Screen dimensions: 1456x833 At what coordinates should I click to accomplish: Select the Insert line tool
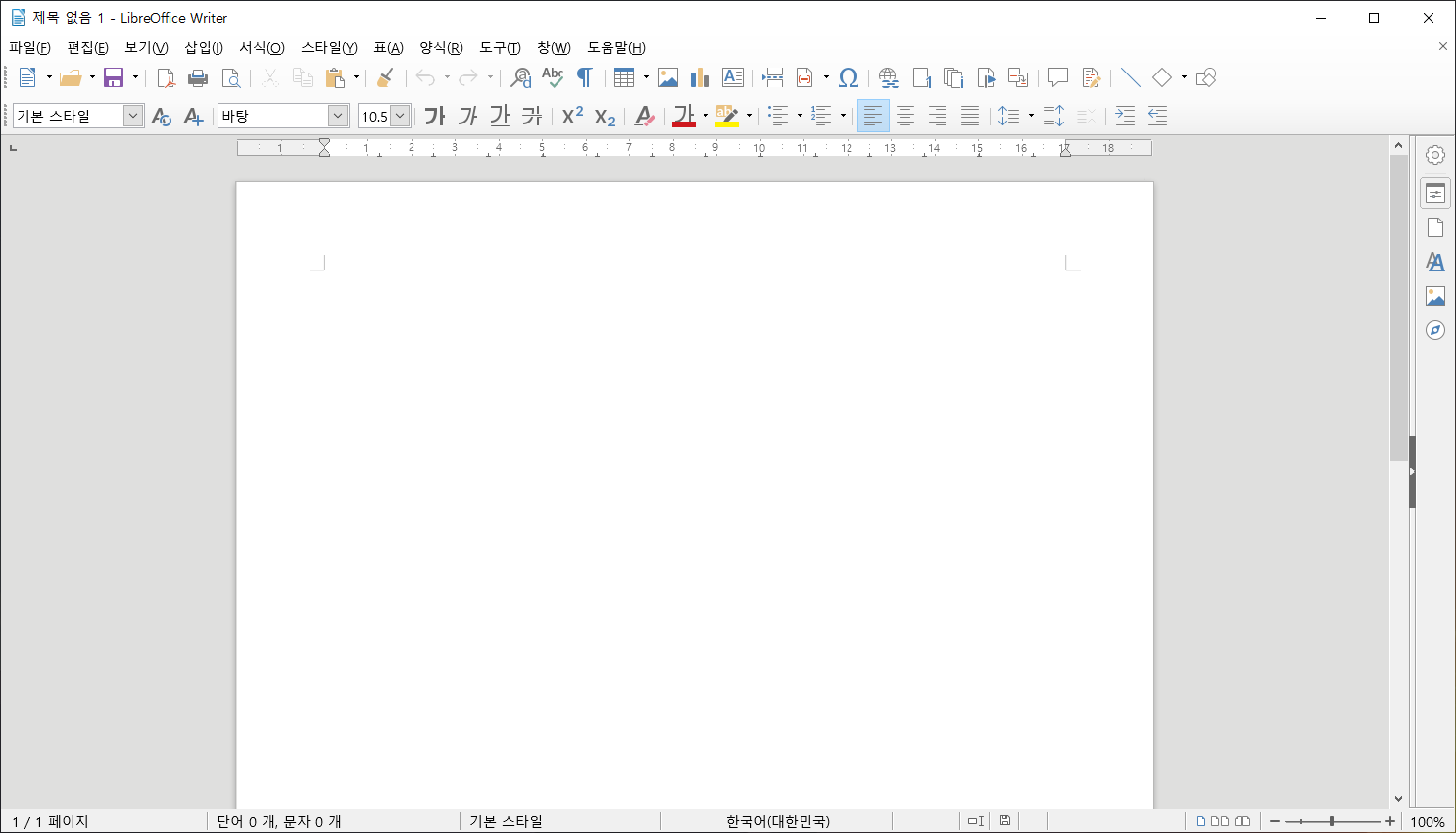pyautogui.click(x=1130, y=77)
